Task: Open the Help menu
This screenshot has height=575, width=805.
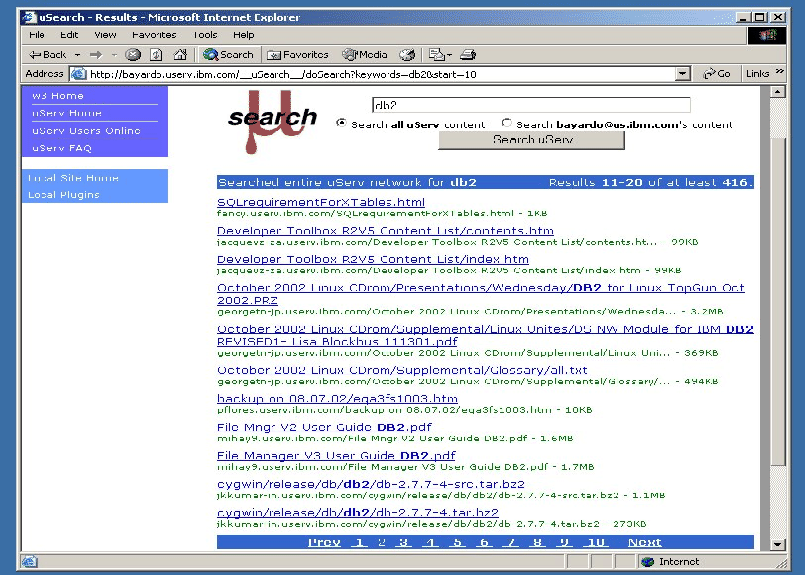Action: 243,35
